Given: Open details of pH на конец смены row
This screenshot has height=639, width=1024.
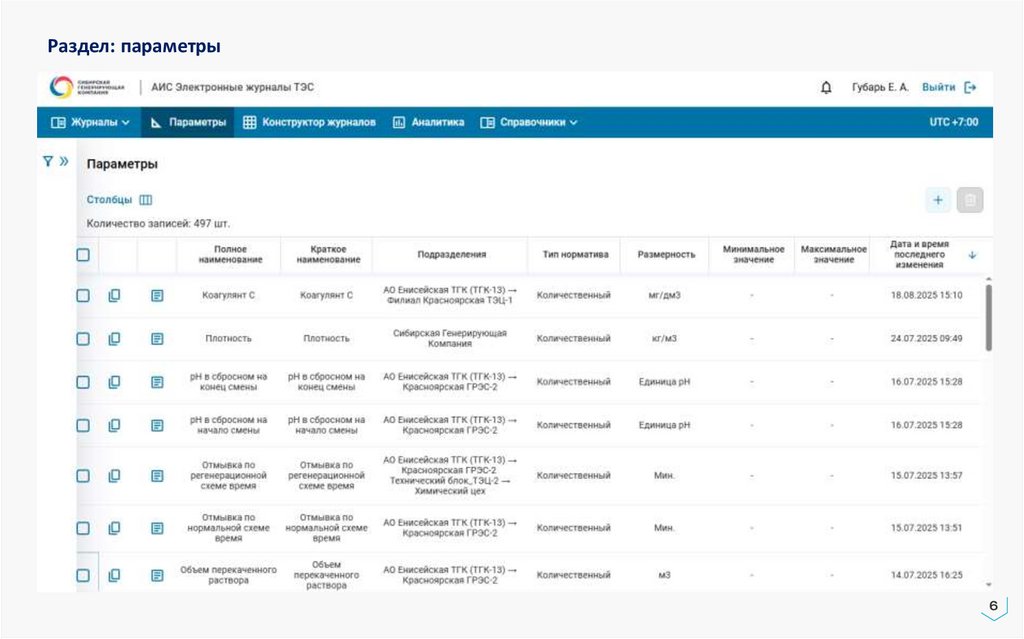Looking at the screenshot, I should [157, 382].
